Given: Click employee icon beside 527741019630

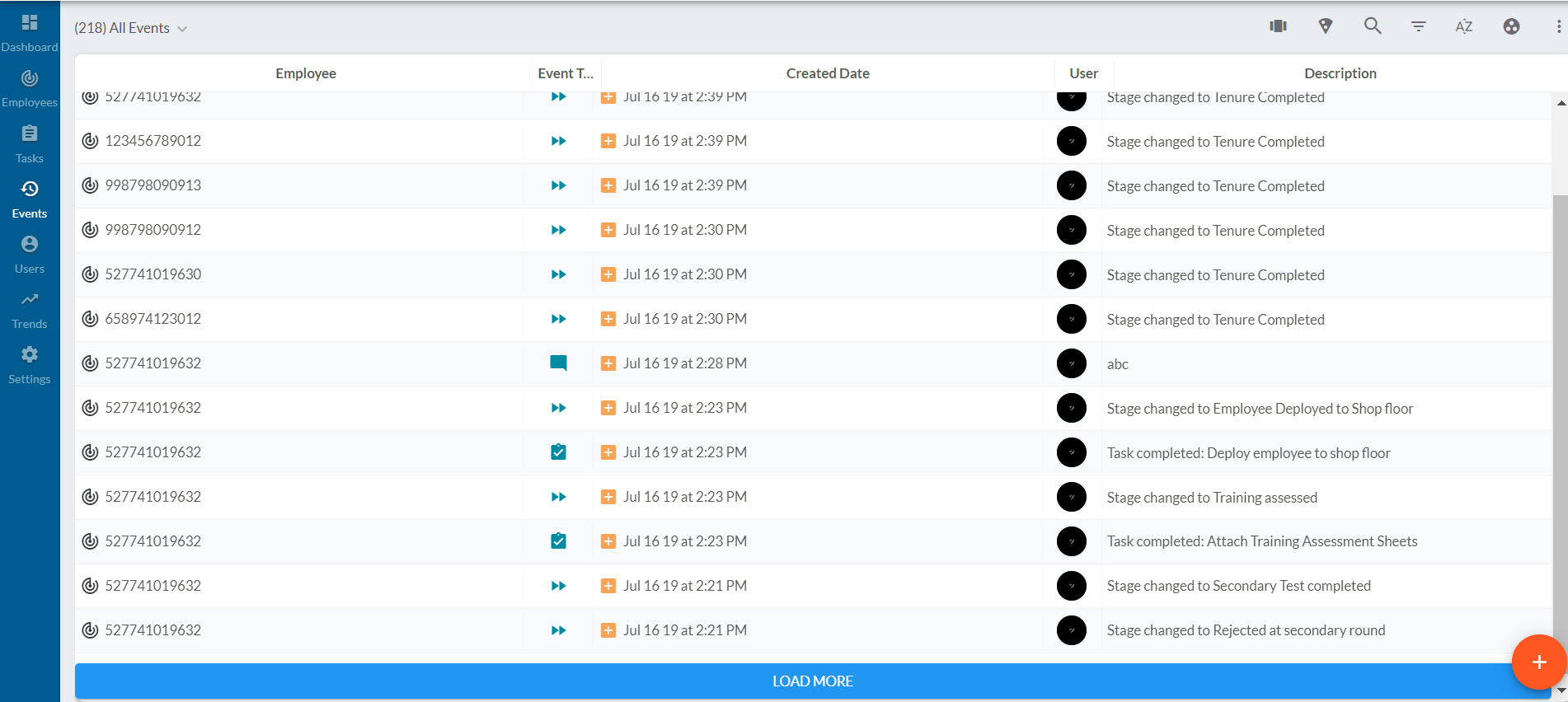Looking at the screenshot, I should click(x=90, y=274).
